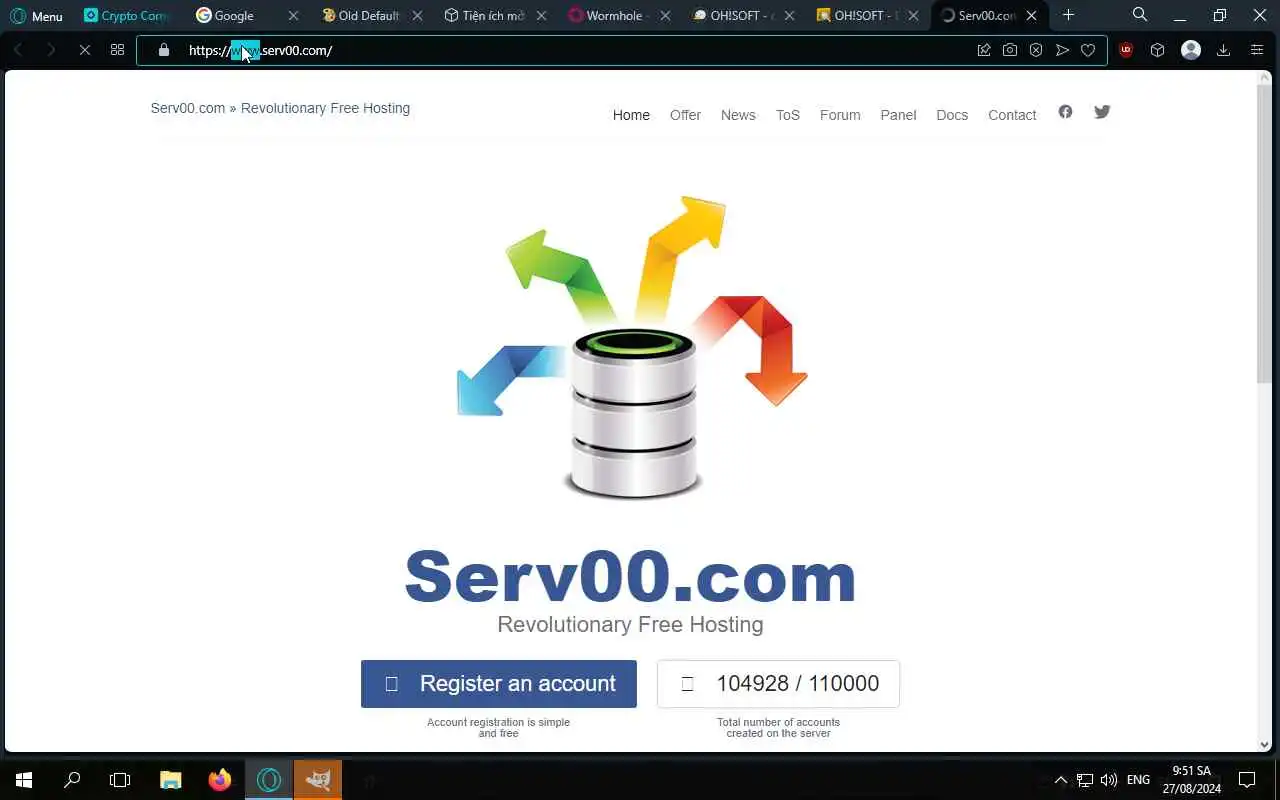The width and height of the screenshot is (1280, 800).
Task: Go back with the back arrow
Action: coord(18,50)
